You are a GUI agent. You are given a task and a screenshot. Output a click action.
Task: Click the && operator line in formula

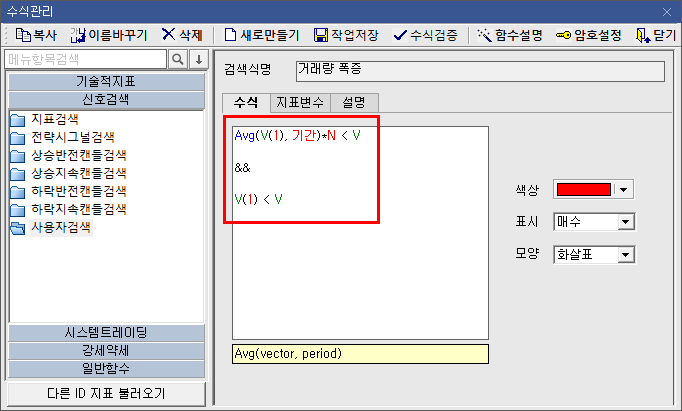[x=243, y=168]
